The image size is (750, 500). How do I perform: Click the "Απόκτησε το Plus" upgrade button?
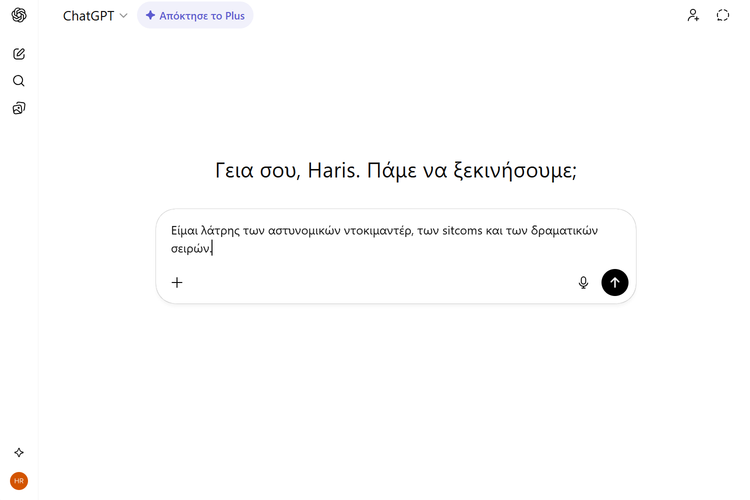195,16
